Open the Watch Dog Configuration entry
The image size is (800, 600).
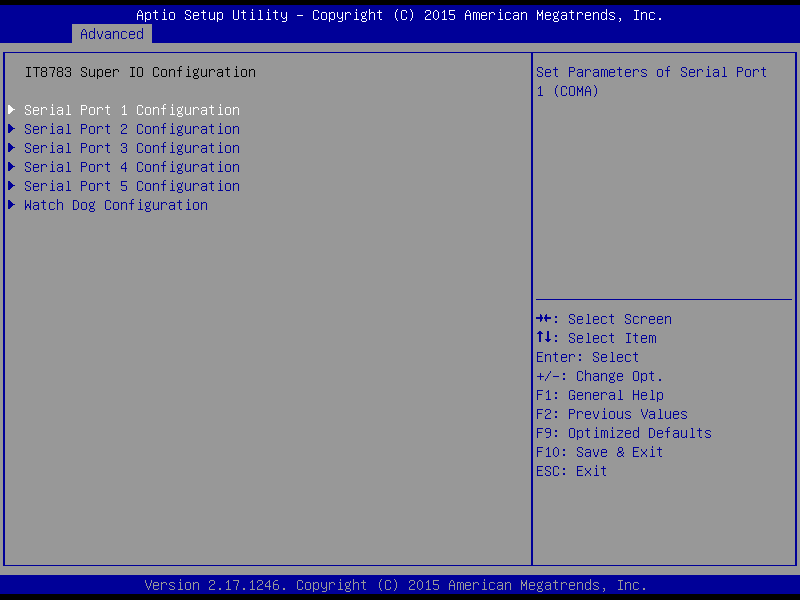116,205
